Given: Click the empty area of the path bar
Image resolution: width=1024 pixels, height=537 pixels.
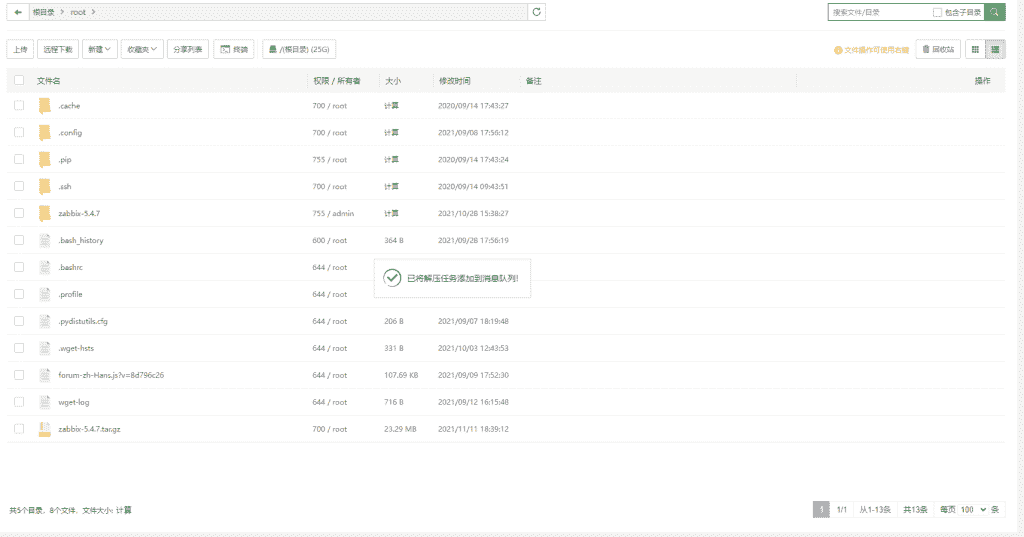Looking at the screenshot, I should click(310, 12).
